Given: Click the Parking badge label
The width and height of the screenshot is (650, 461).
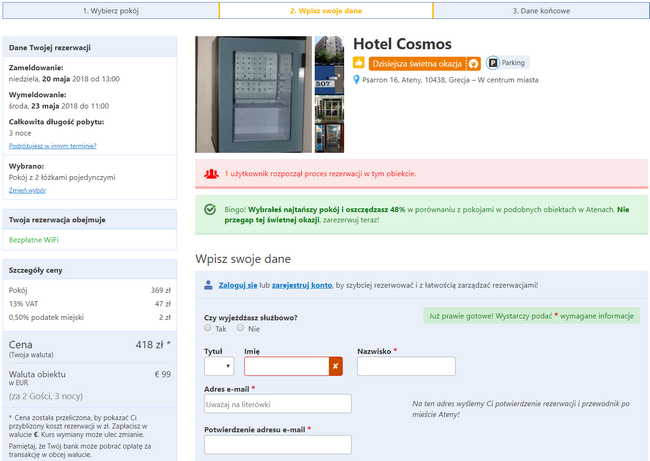Looking at the screenshot, I should pyautogui.click(x=513, y=63).
